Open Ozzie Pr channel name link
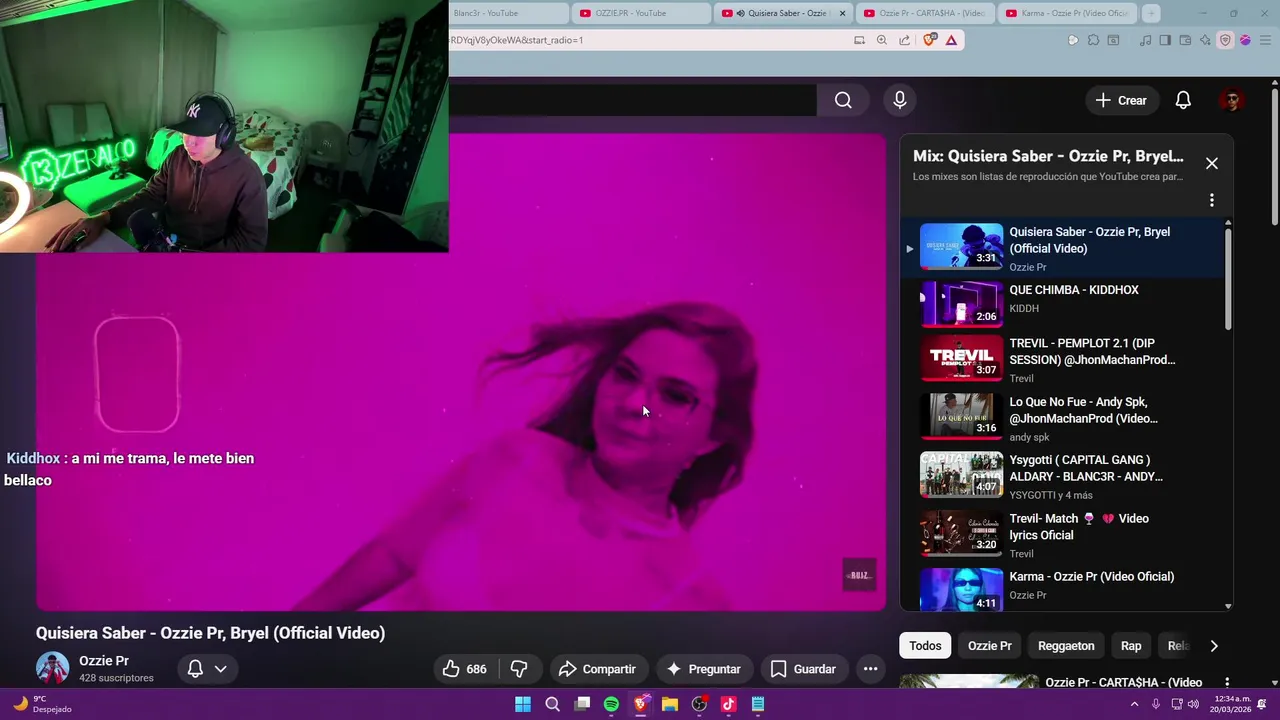This screenshot has height=720, width=1280. coord(104,661)
